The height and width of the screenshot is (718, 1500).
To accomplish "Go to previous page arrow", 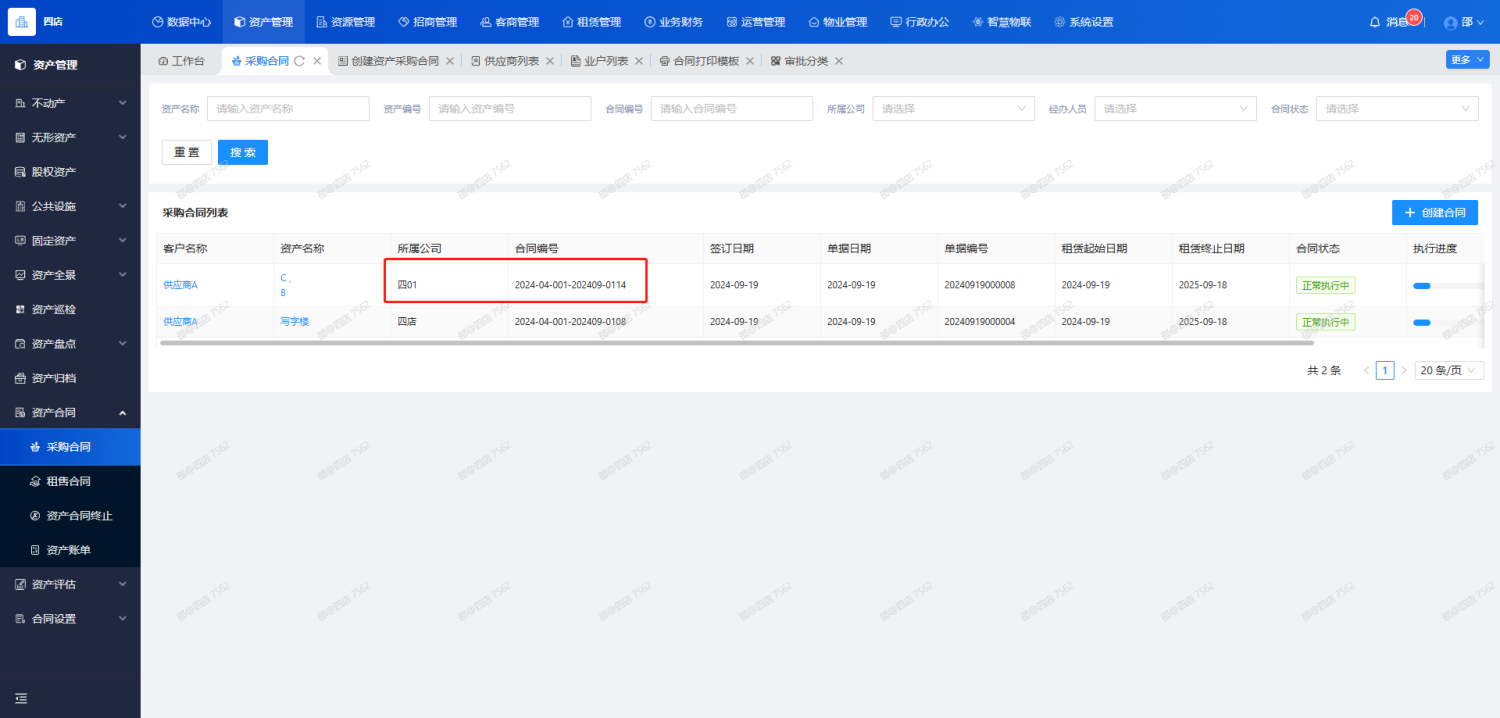I will 1366,371.
